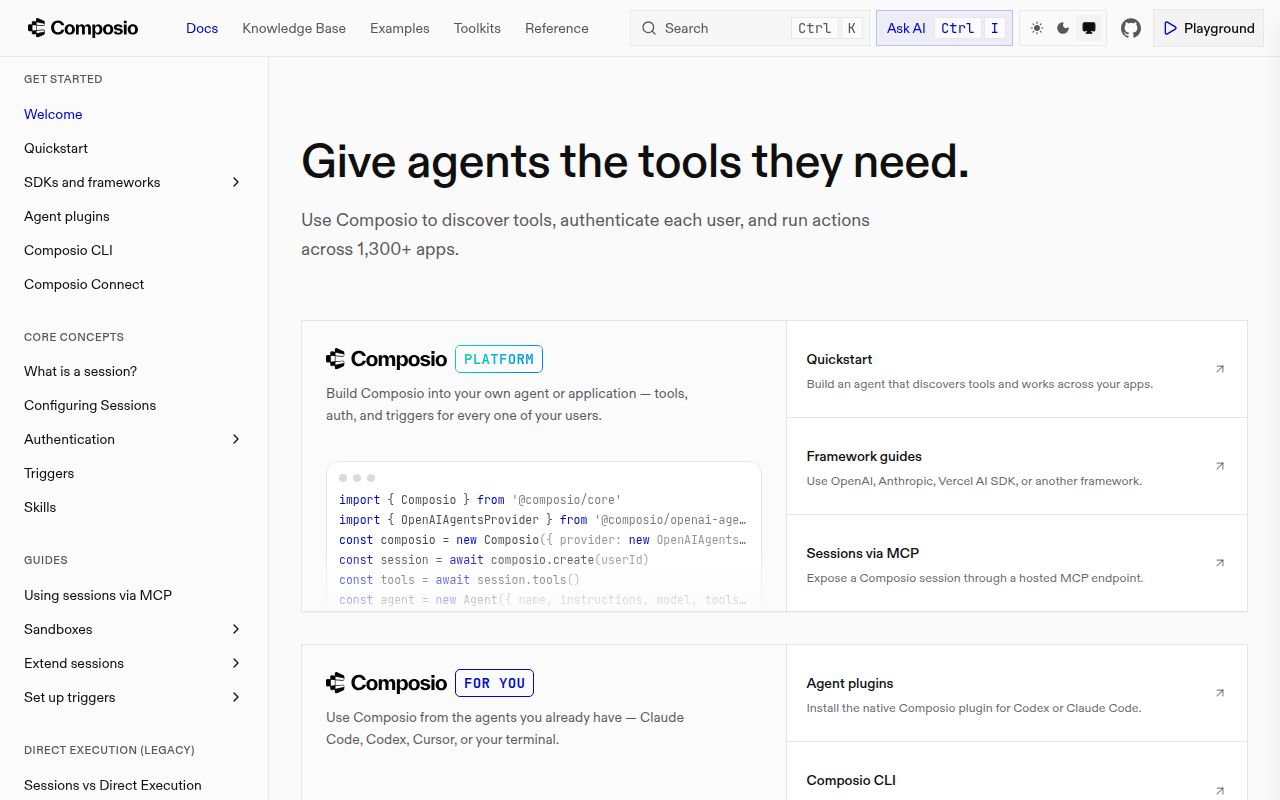Click the Composio For You card logo

click(386, 683)
